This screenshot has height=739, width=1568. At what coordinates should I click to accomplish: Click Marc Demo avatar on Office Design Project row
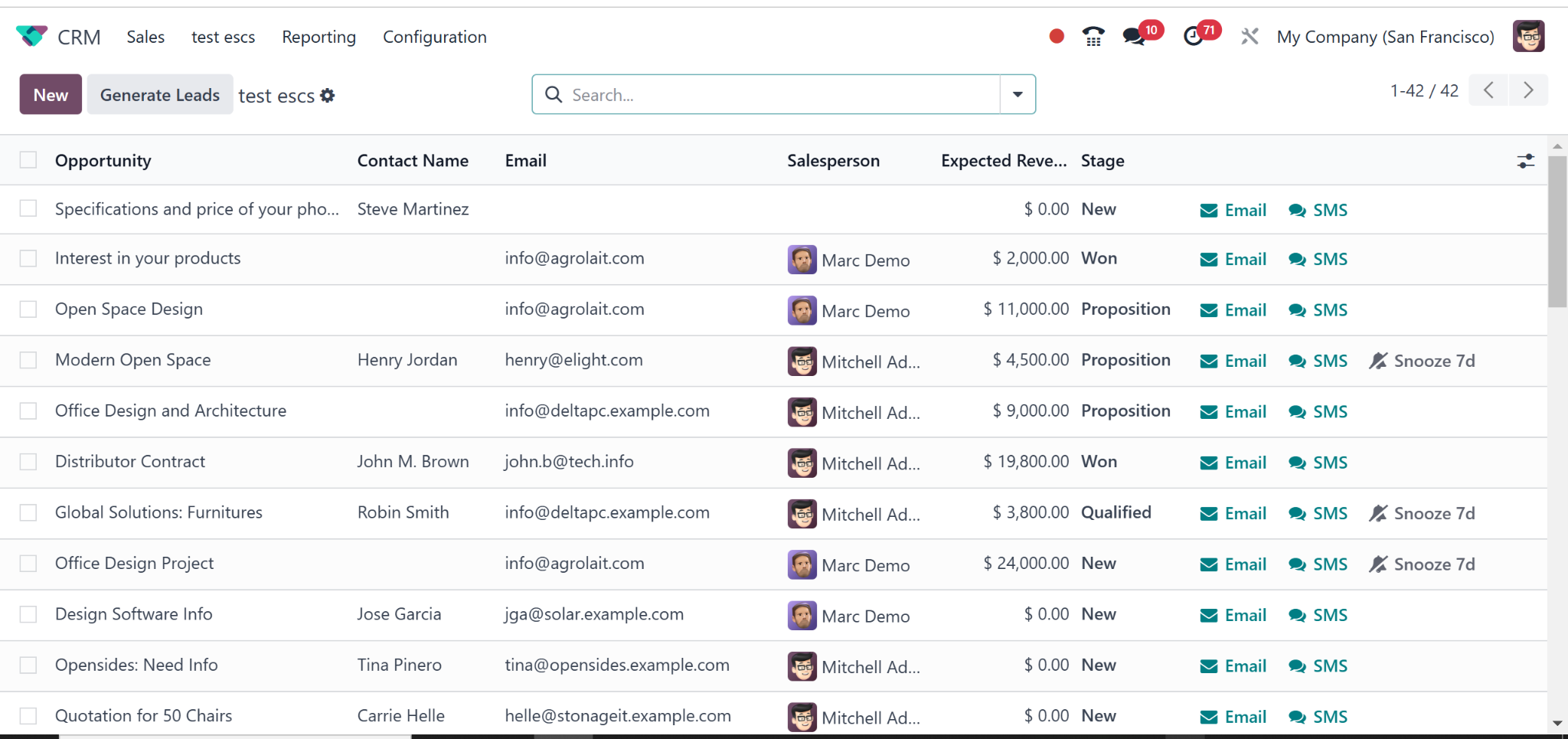click(802, 565)
